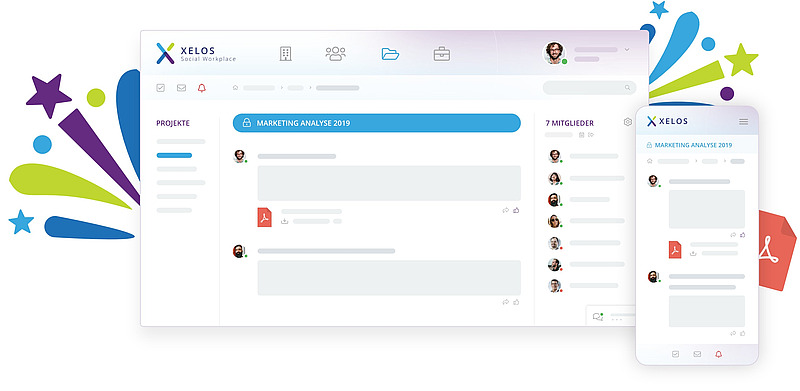Screen dimensions: 800x391
Task: Click the bearded red-background member avatar in Mitglieder list
Action: pyautogui.click(x=555, y=200)
